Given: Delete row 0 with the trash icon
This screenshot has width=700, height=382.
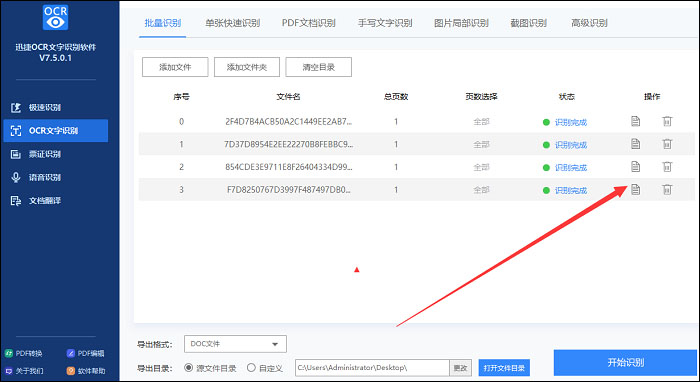Looking at the screenshot, I should pyautogui.click(x=667, y=121).
